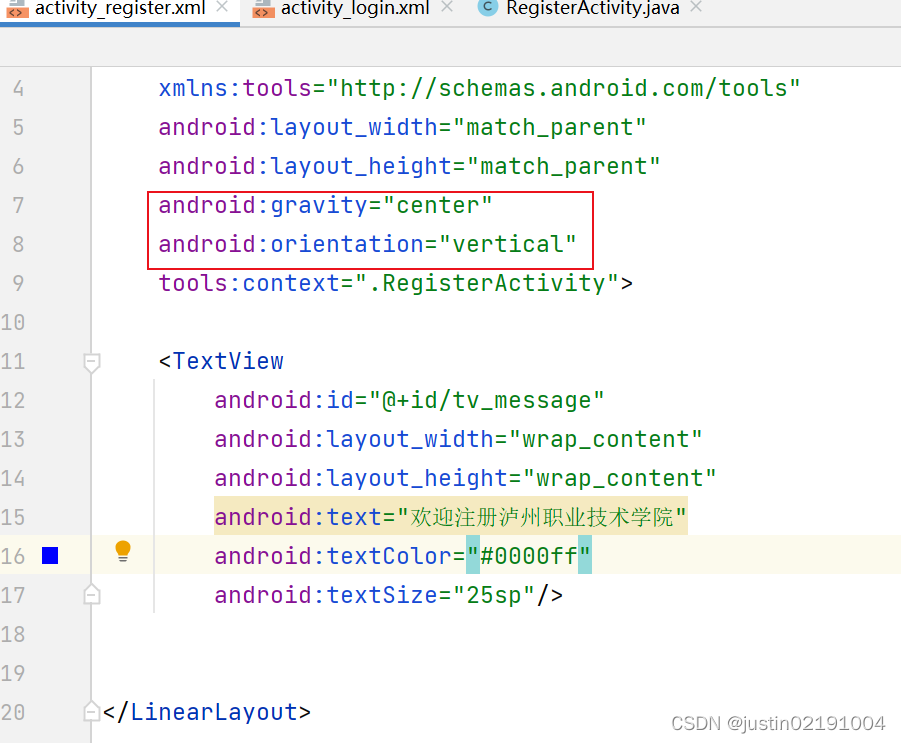
Task: Close the activity_register.xml tab
Action: (222, 7)
